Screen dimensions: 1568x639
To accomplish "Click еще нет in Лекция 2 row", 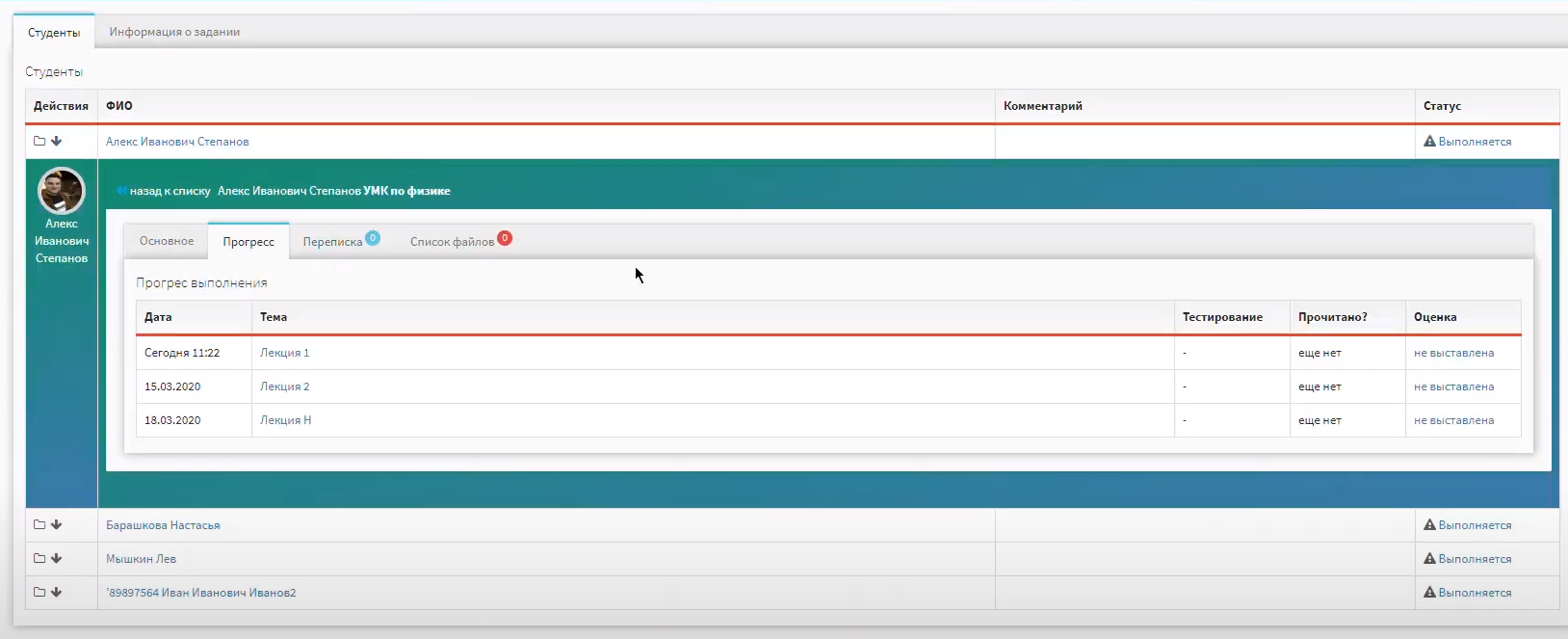I will point(1320,386).
